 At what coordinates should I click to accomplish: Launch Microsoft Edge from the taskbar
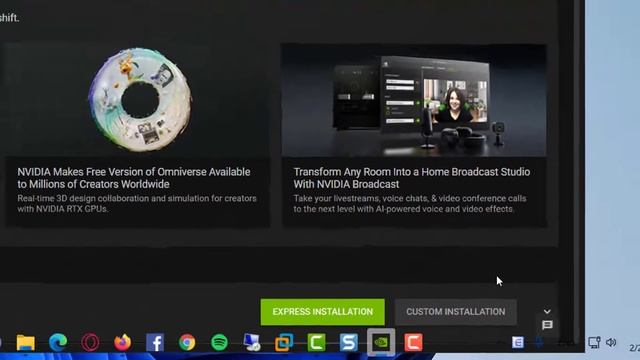pos(58,342)
